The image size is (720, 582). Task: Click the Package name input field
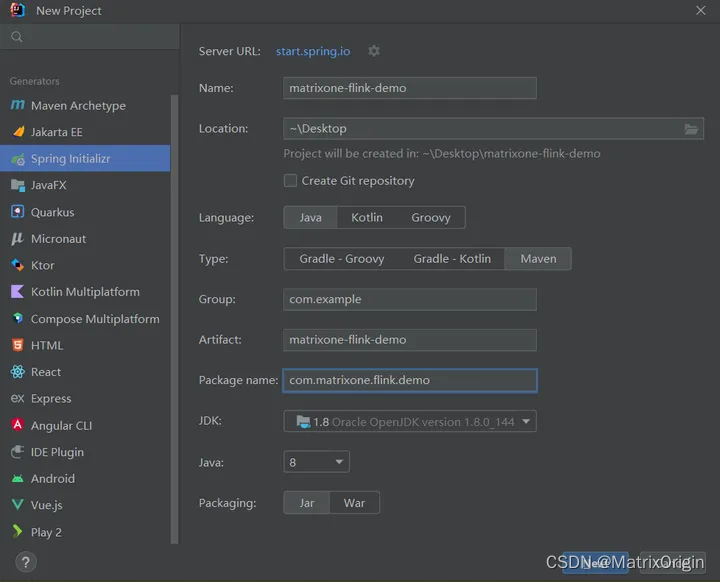[x=410, y=380]
